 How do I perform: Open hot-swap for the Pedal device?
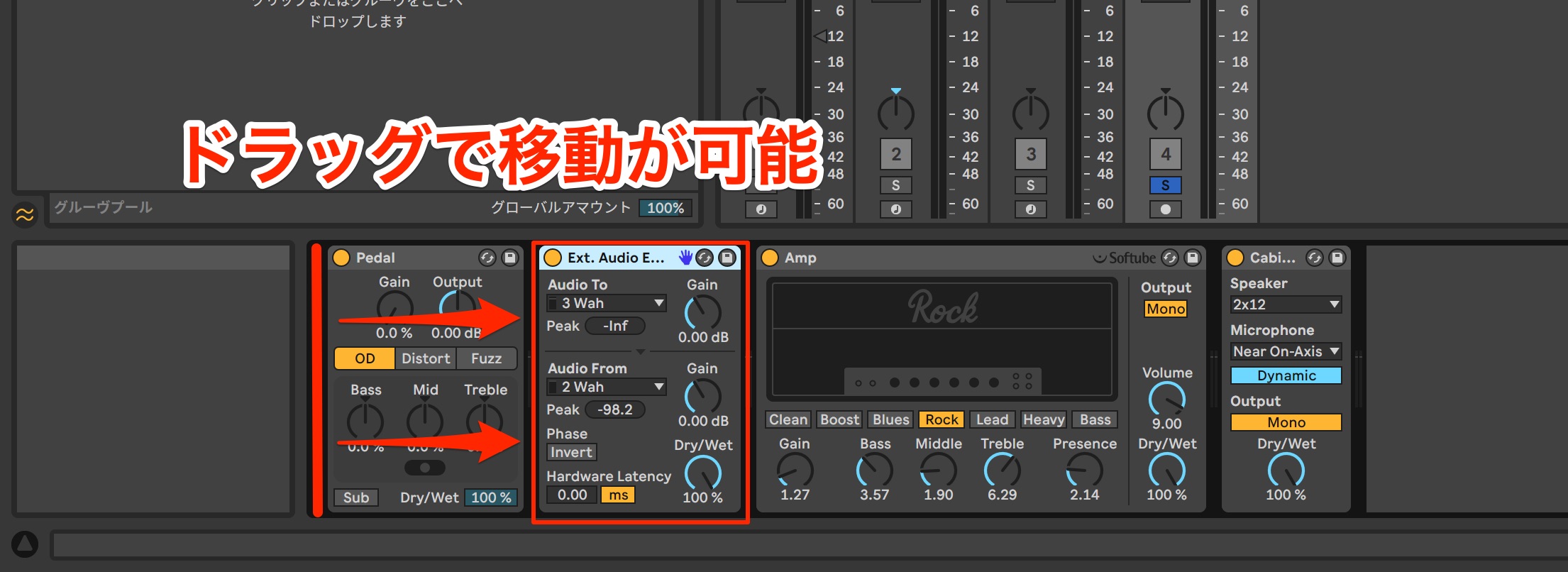[487, 258]
